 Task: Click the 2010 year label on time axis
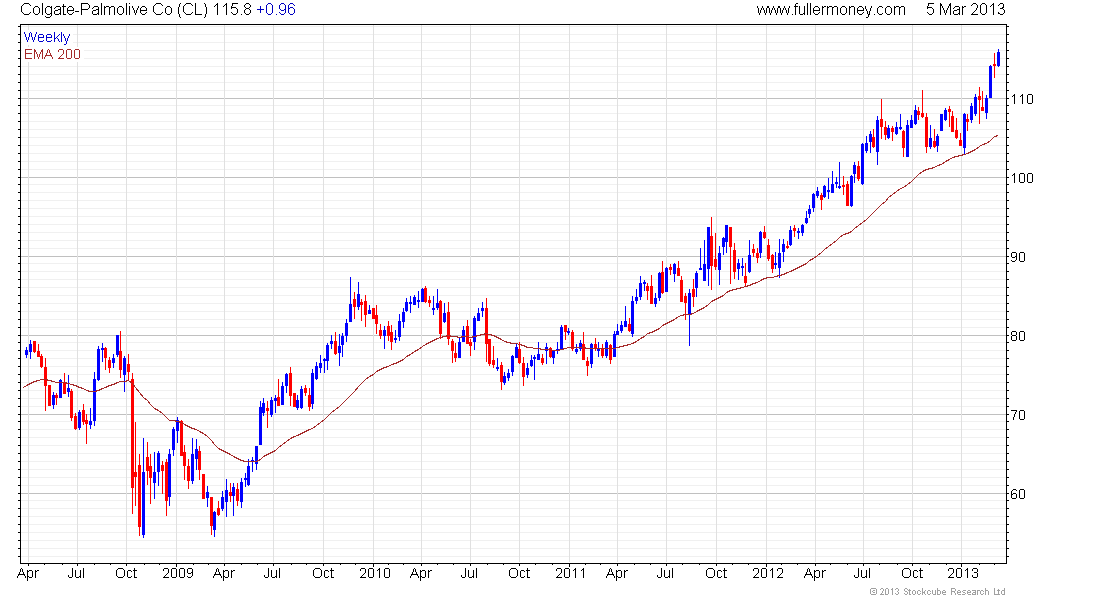tap(375, 573)
